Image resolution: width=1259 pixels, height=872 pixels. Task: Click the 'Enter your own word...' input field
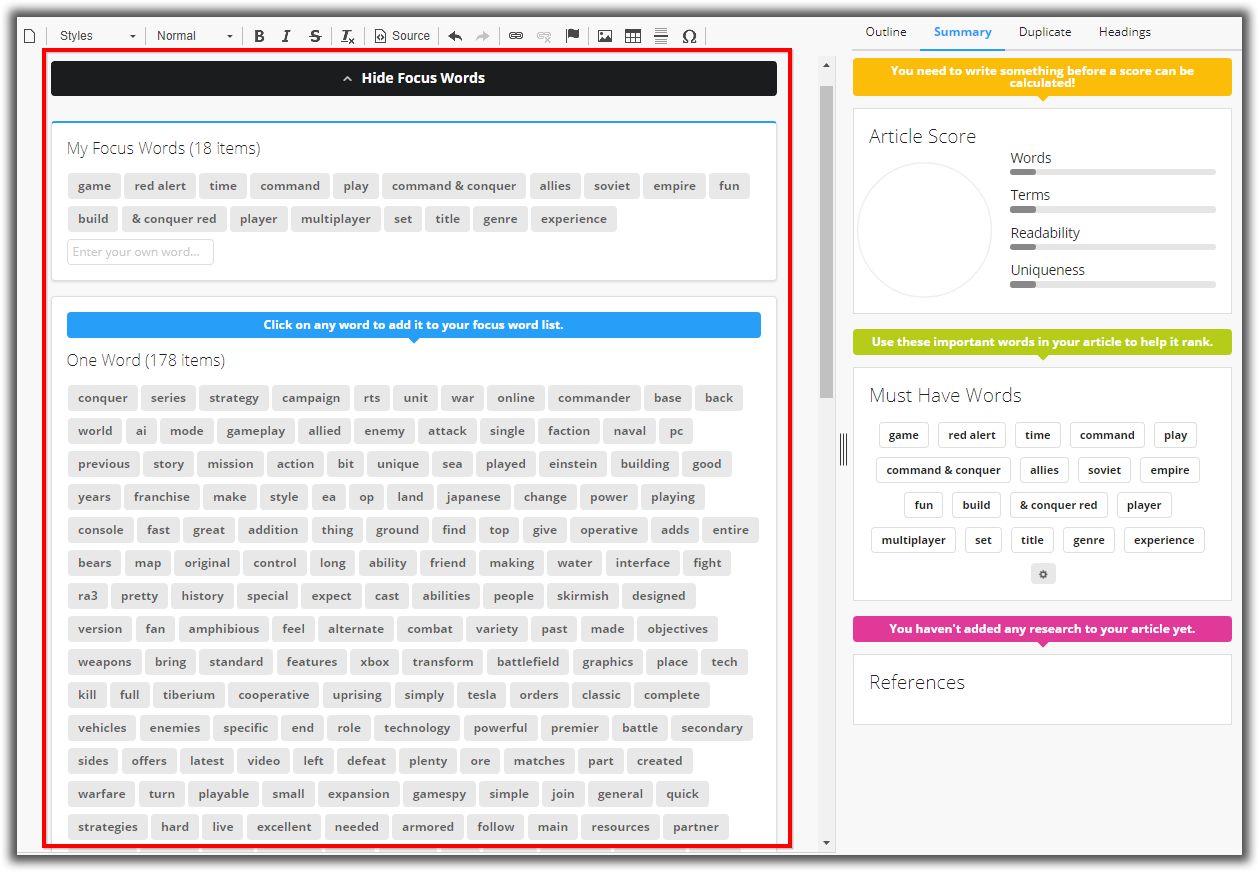coord(140,252)
